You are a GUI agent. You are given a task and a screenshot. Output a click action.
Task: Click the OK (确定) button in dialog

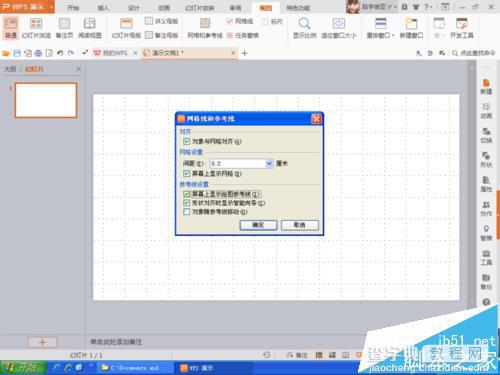[258, 225]
